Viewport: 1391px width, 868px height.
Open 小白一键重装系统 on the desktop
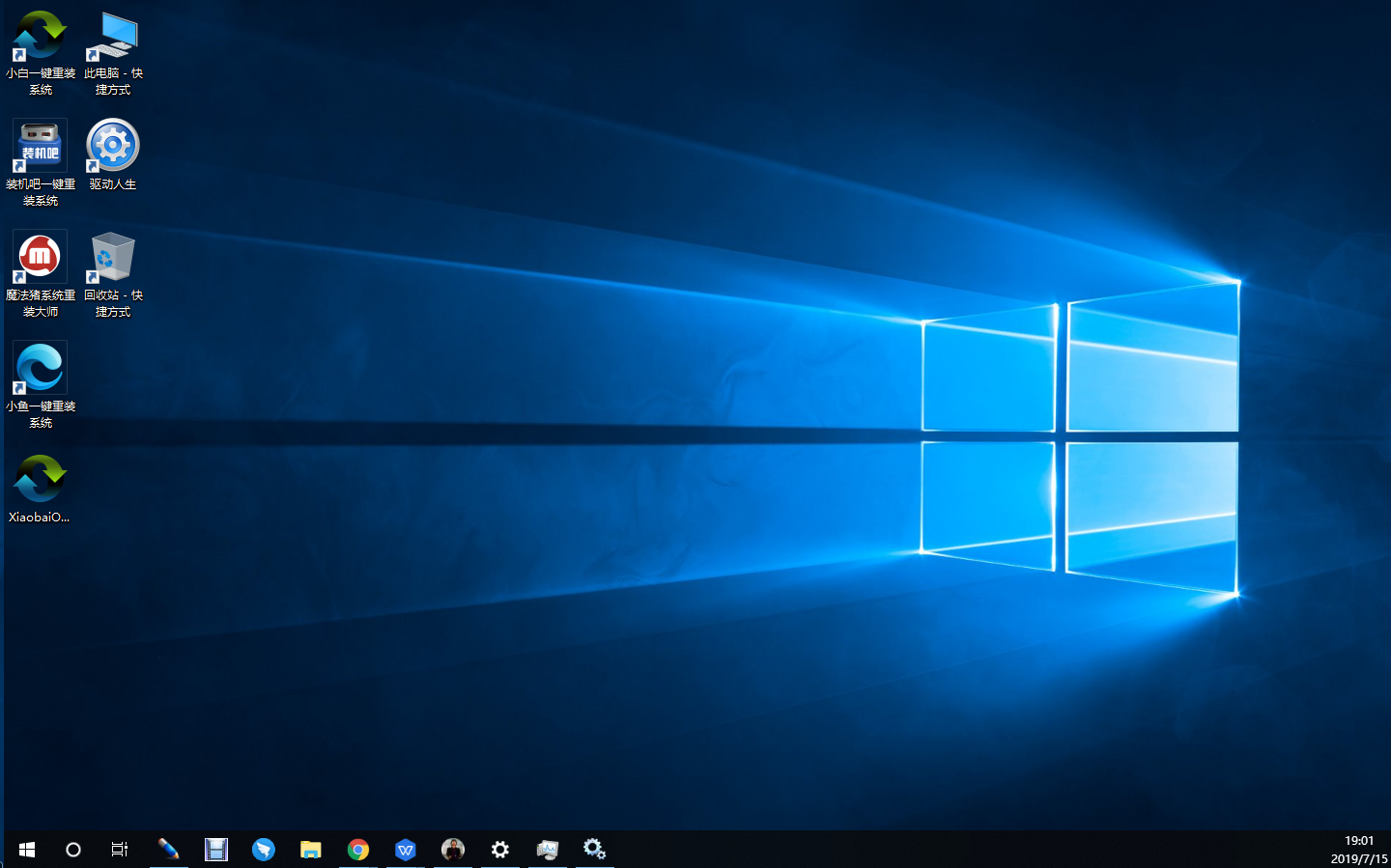tap(39, 39)
